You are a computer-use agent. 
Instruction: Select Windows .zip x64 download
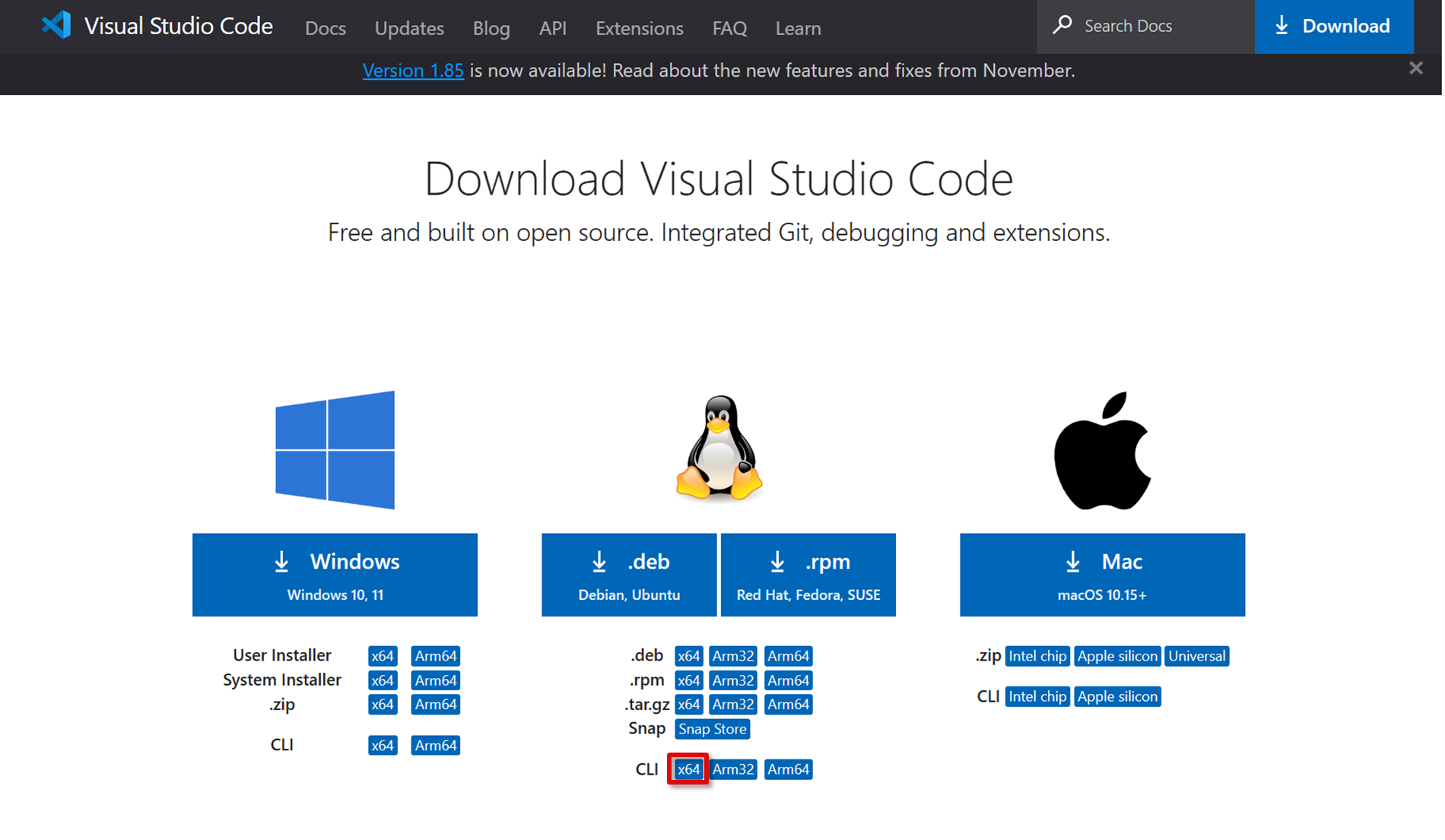coord(383,705)
